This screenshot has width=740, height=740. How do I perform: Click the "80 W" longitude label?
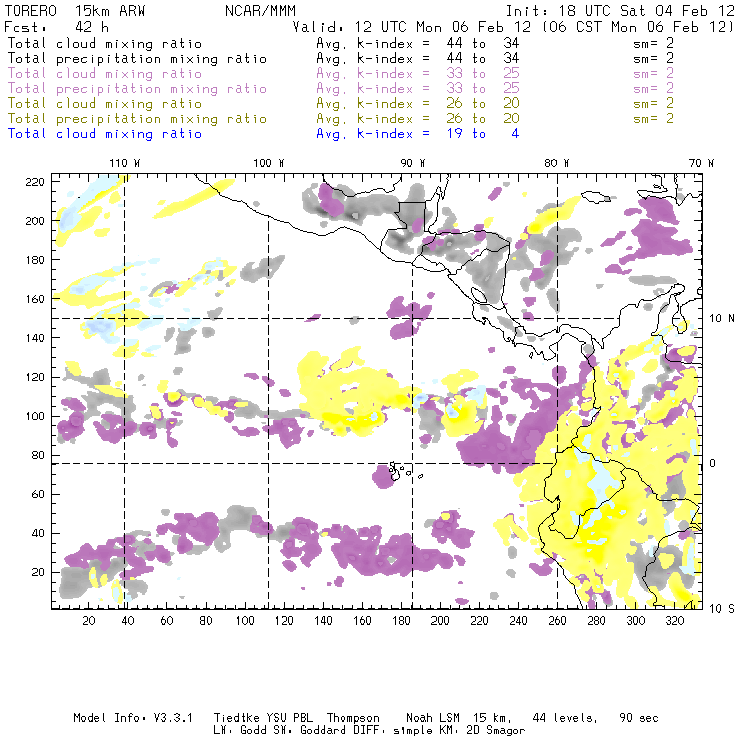coord(556,163)
